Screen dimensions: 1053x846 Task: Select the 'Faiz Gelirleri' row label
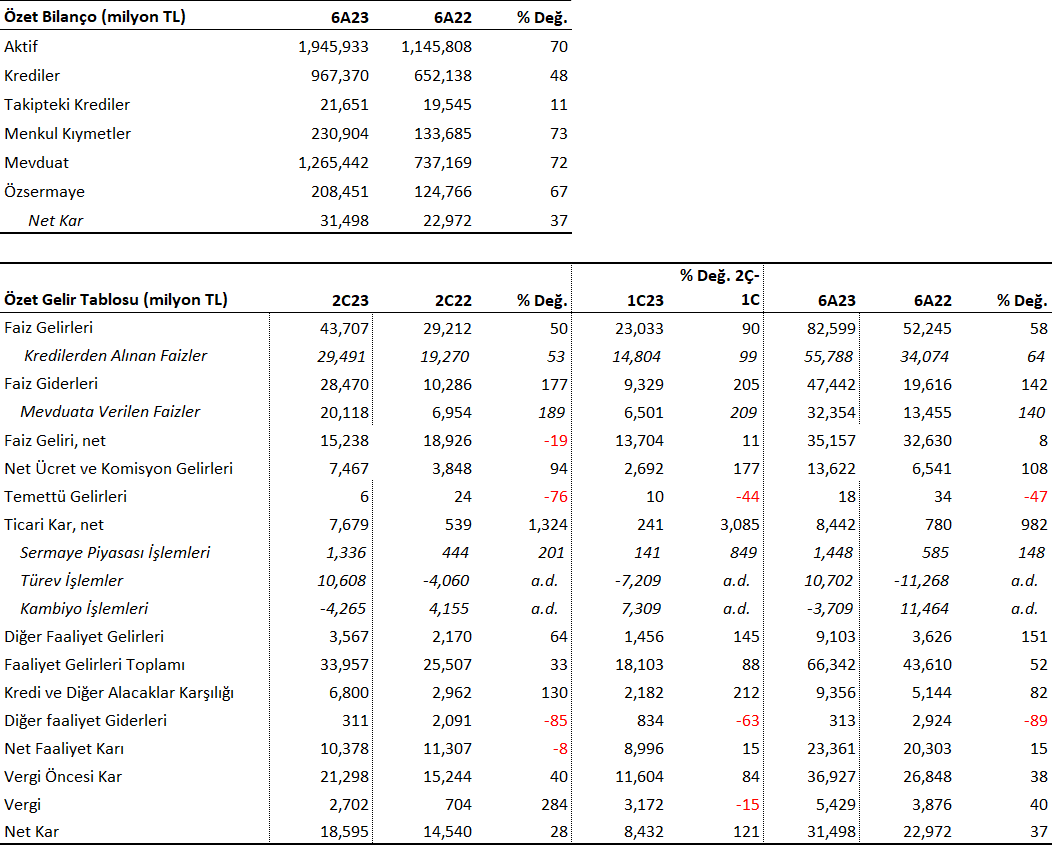pyautogui.click(x=48, y=328)
